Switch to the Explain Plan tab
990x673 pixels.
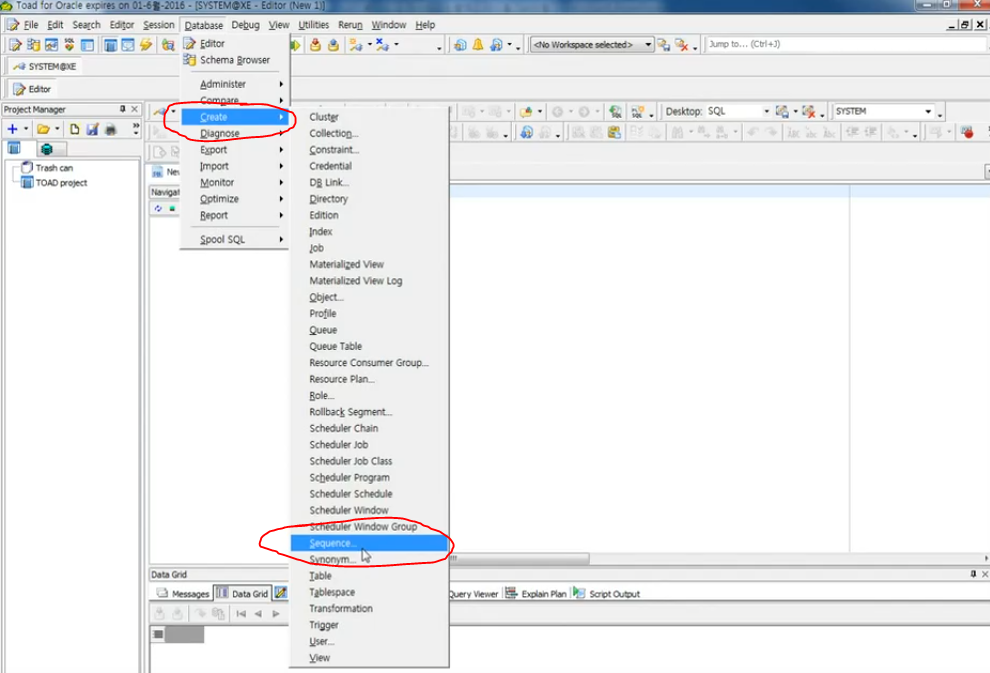(536, 593)
